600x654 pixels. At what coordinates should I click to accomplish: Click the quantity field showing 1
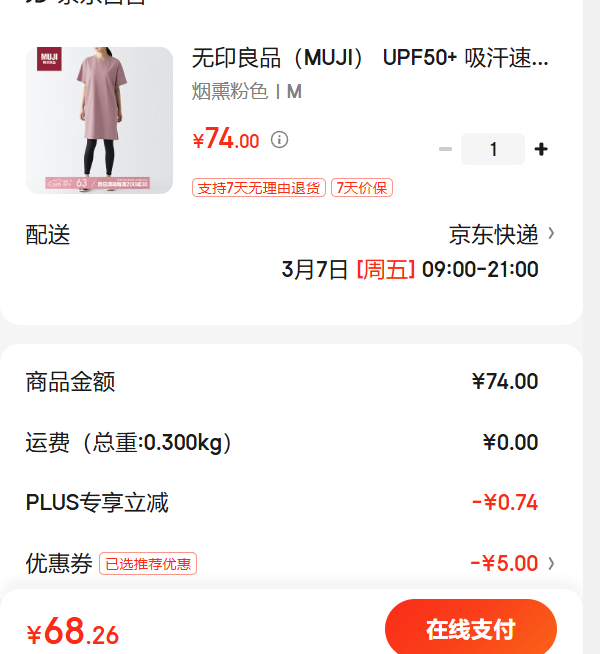click(493, 149)
